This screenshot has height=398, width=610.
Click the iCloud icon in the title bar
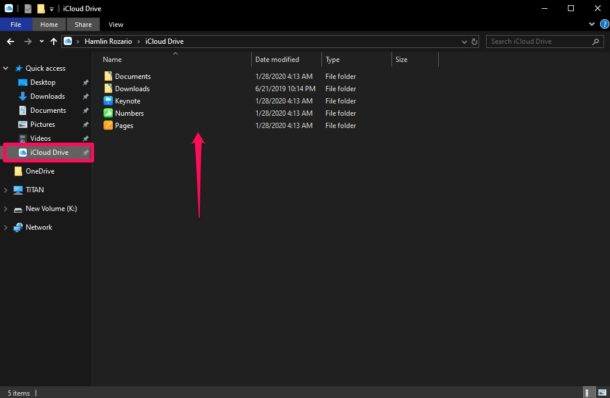[9, 8]
